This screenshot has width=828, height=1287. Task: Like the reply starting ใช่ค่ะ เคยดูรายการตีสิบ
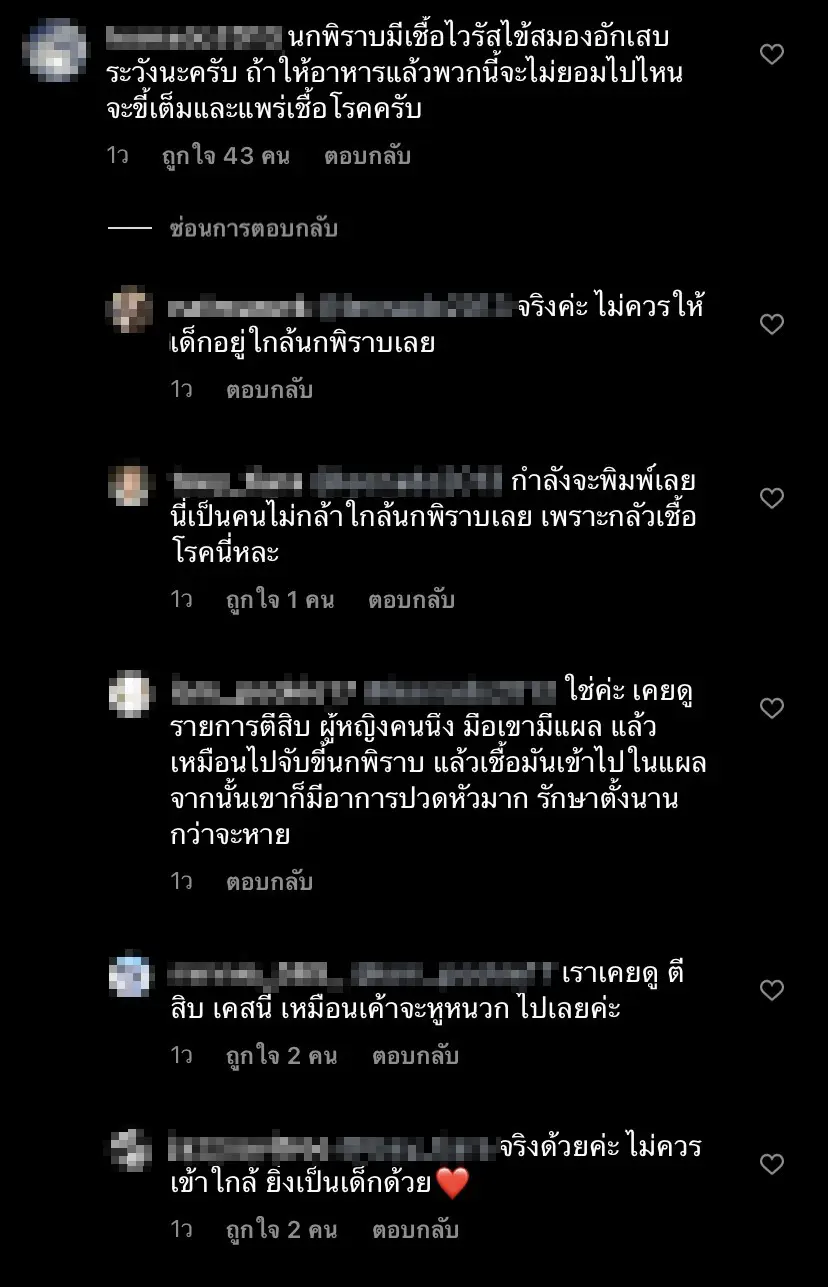click(x=772, y=708)
